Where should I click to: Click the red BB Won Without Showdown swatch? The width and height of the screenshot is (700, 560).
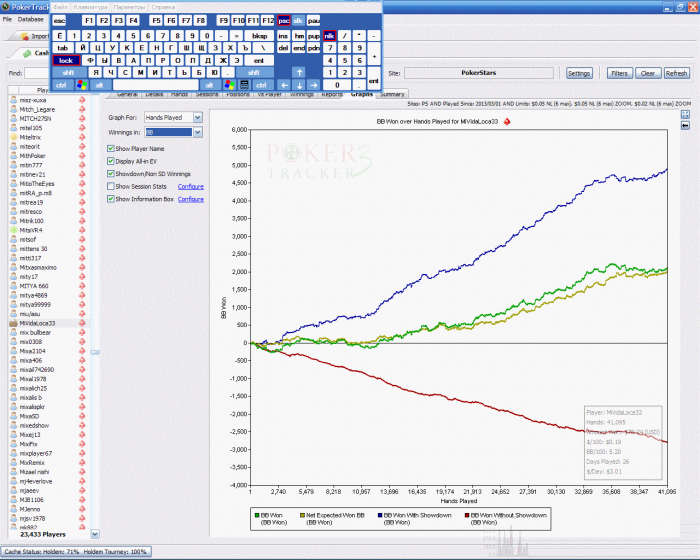coord(467,515)
